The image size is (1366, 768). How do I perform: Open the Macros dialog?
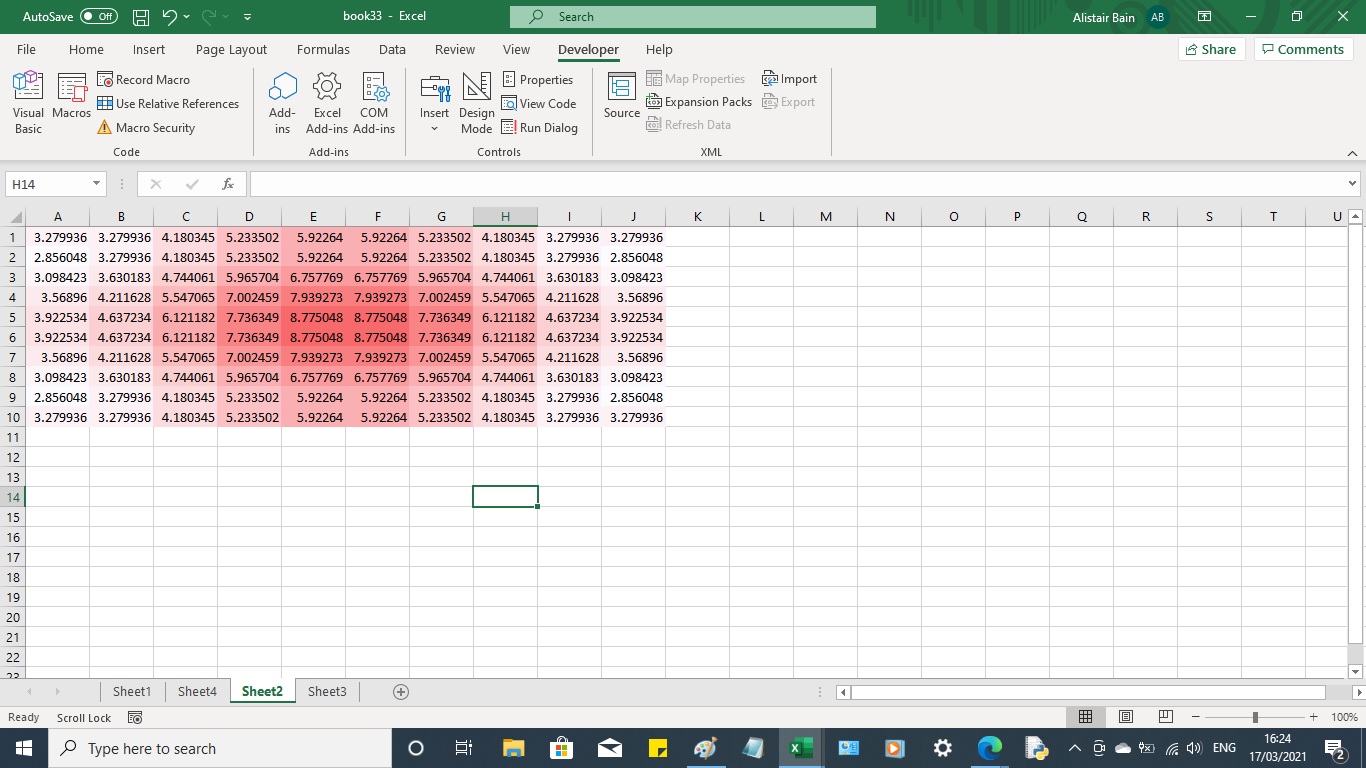[72, 98]
